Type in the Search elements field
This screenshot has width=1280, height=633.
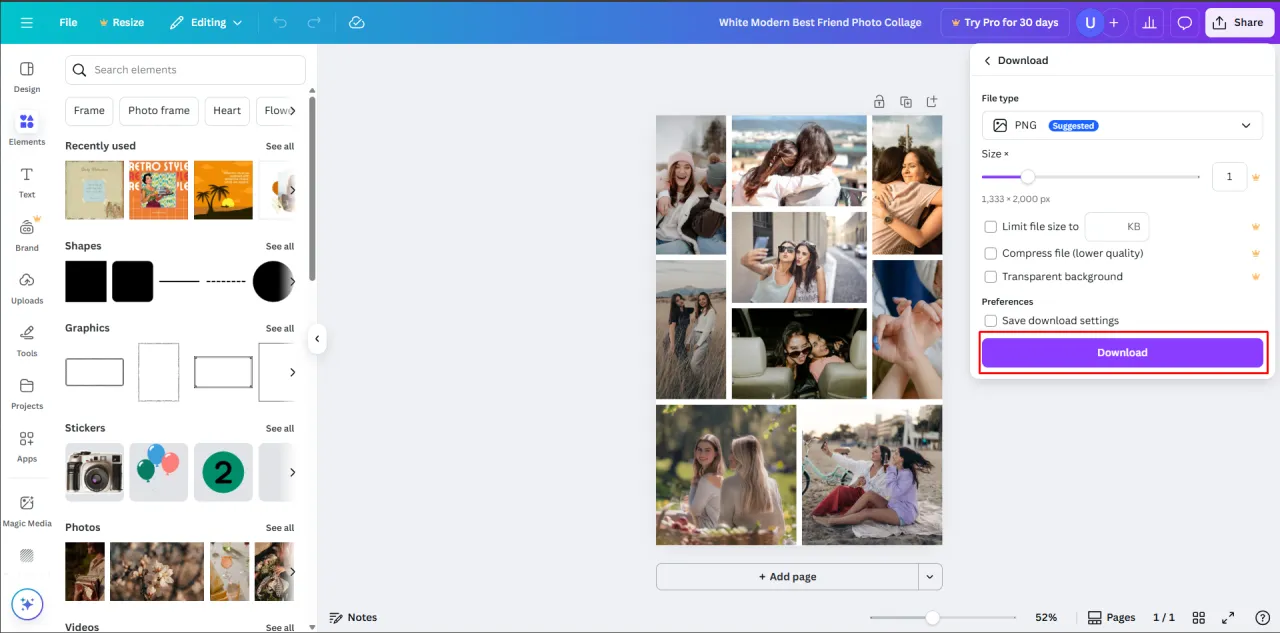(x=185, y=70)
